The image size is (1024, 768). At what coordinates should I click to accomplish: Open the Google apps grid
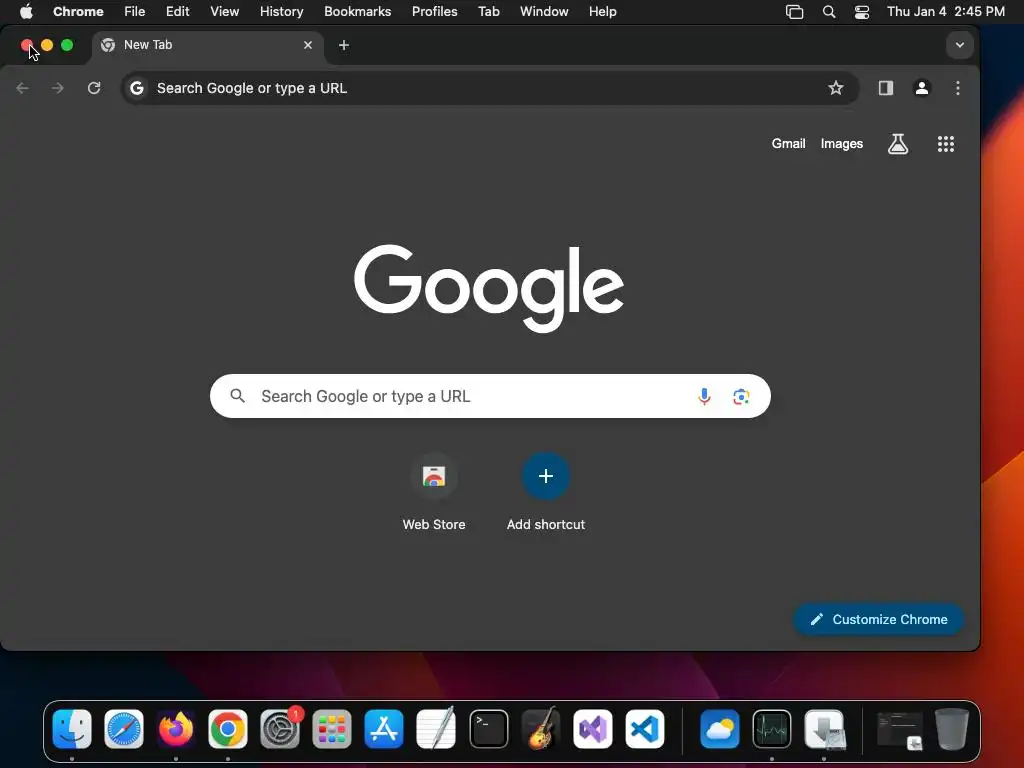(x=946, y=144)
